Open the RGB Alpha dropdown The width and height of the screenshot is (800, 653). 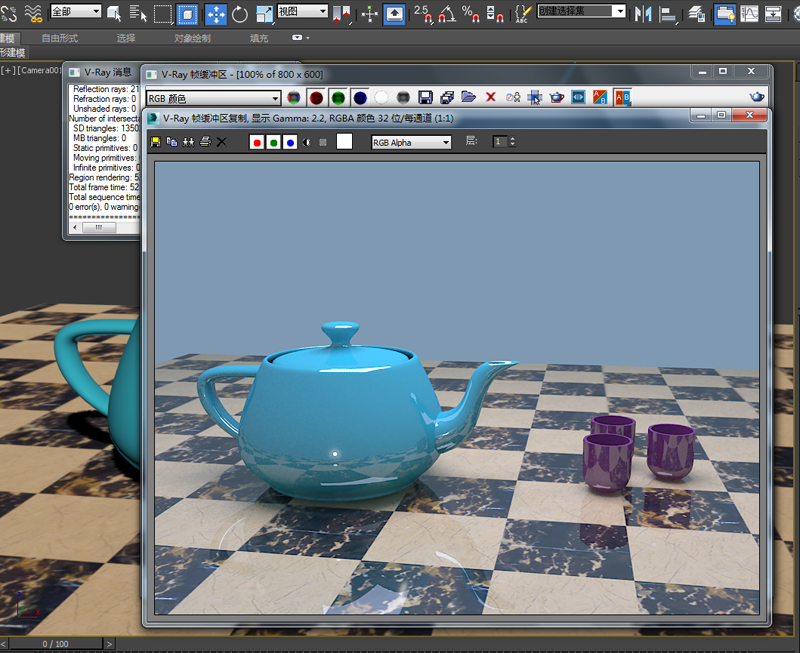point(411,142)
